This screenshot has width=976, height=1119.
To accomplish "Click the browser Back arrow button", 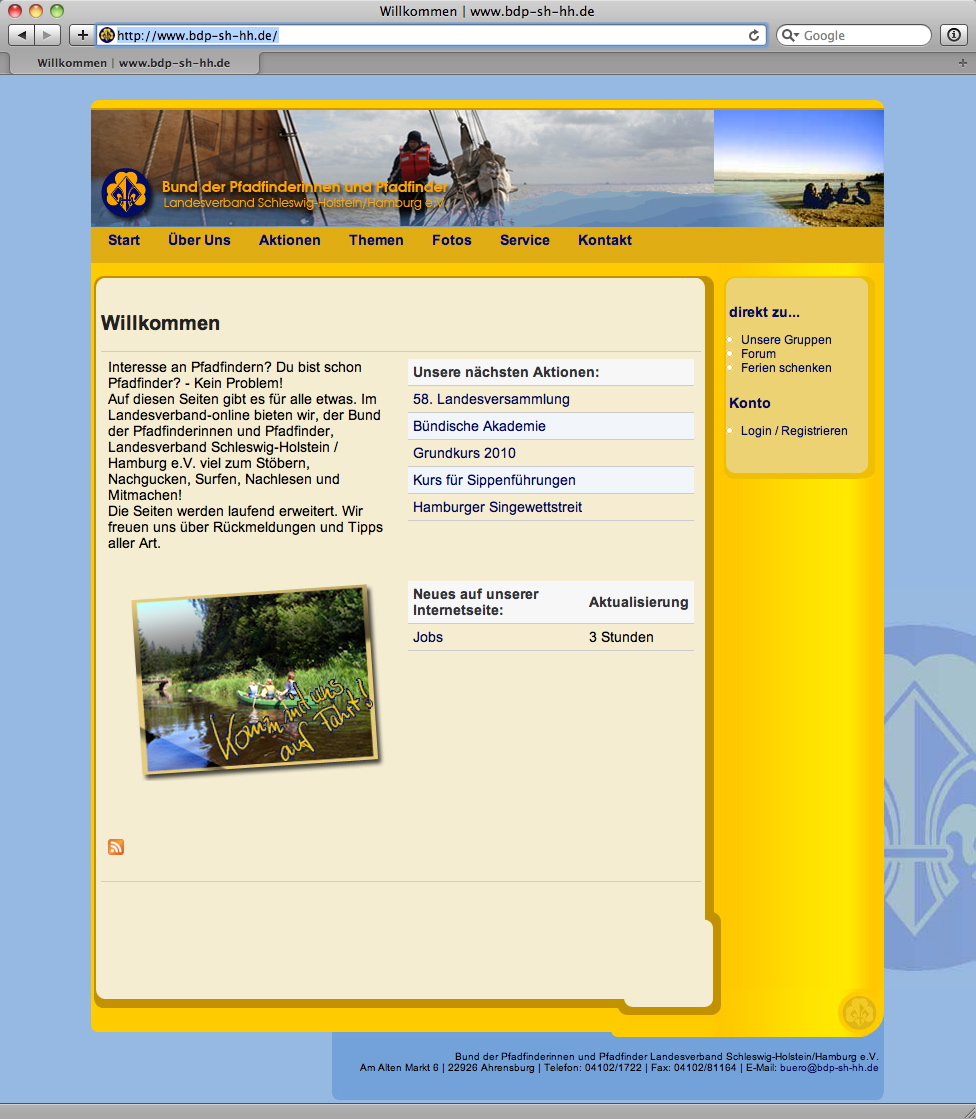I will click(22, 35).
